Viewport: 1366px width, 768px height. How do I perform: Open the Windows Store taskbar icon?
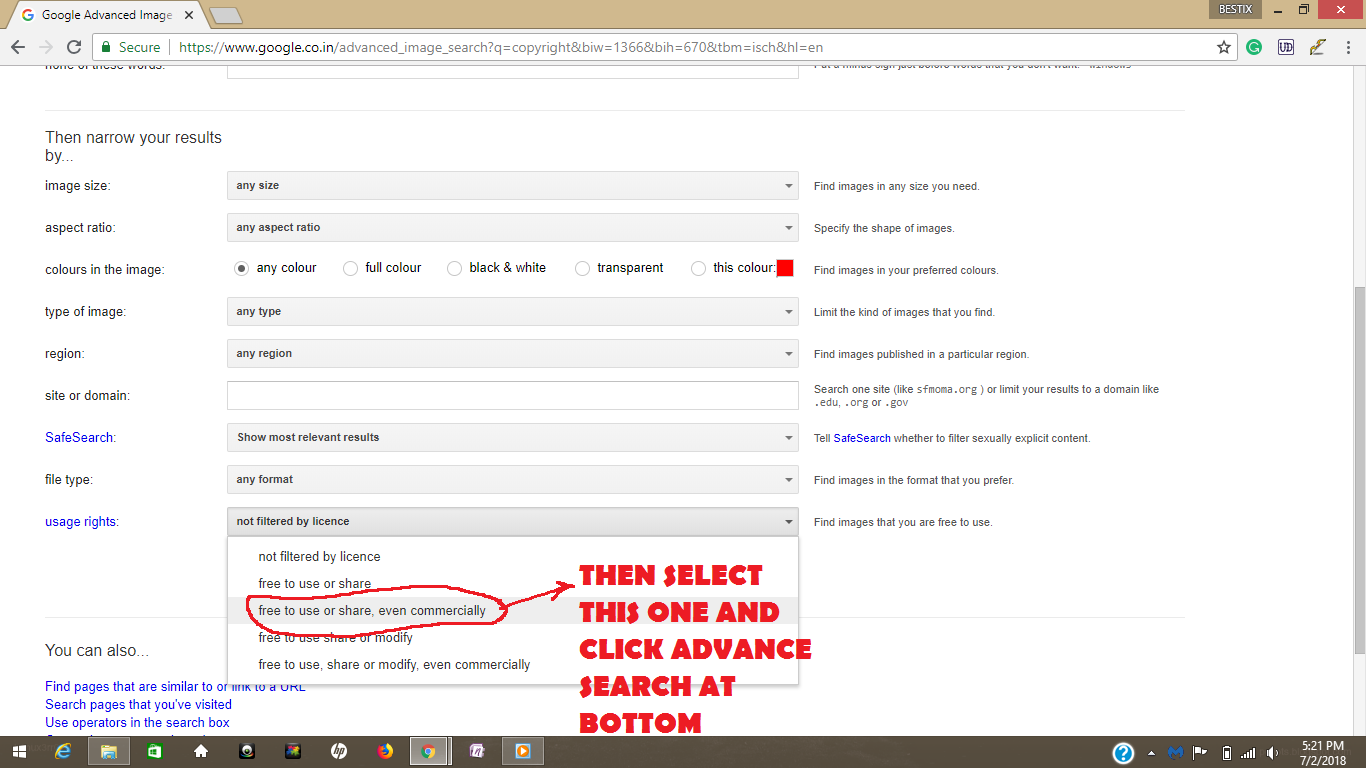pos(155,752)
